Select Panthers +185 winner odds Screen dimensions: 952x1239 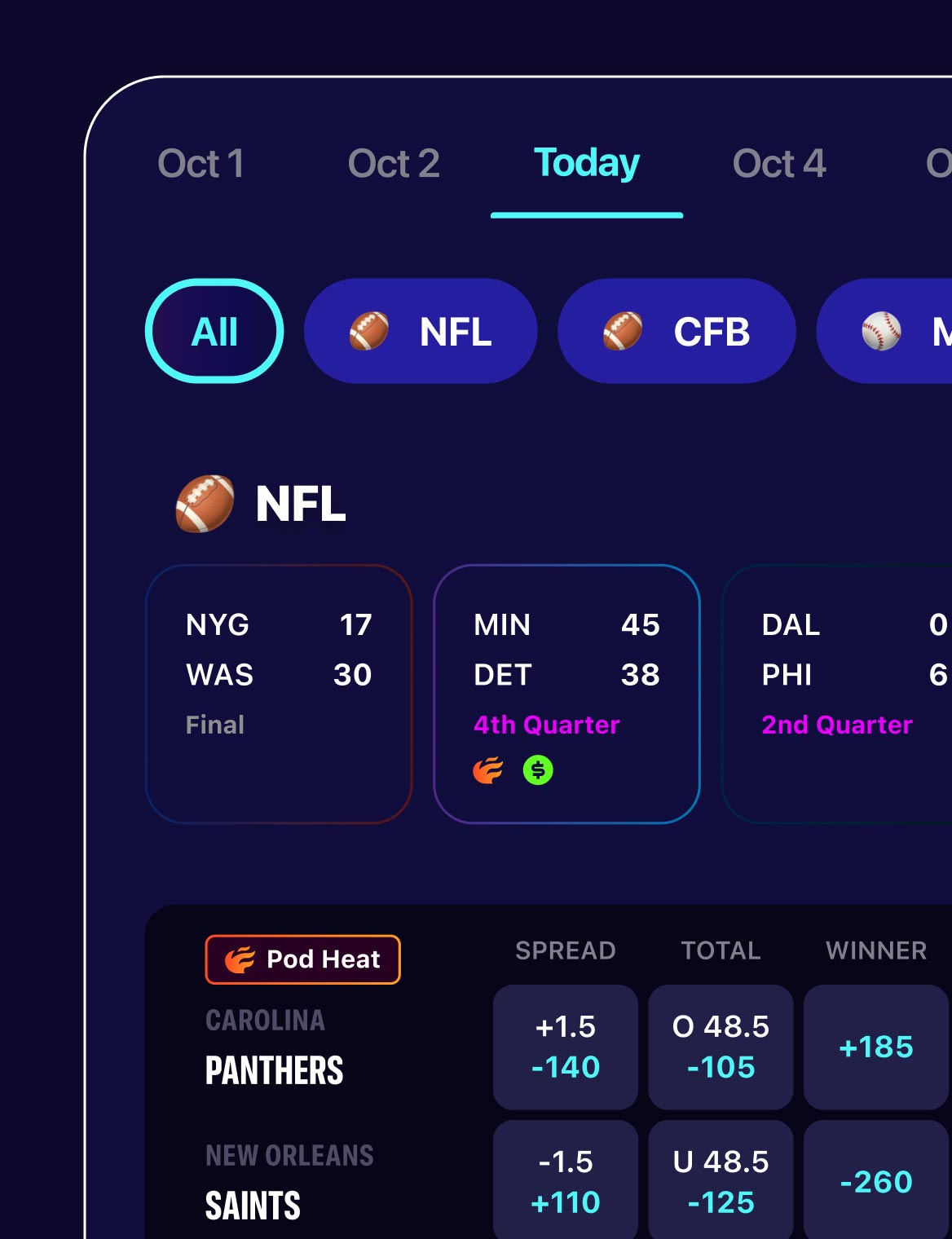(875, 1047)
